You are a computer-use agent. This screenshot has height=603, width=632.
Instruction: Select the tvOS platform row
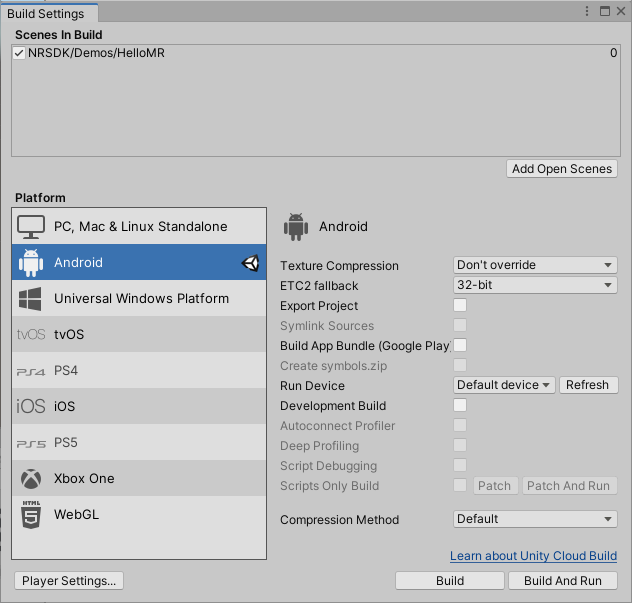[139, 334]
